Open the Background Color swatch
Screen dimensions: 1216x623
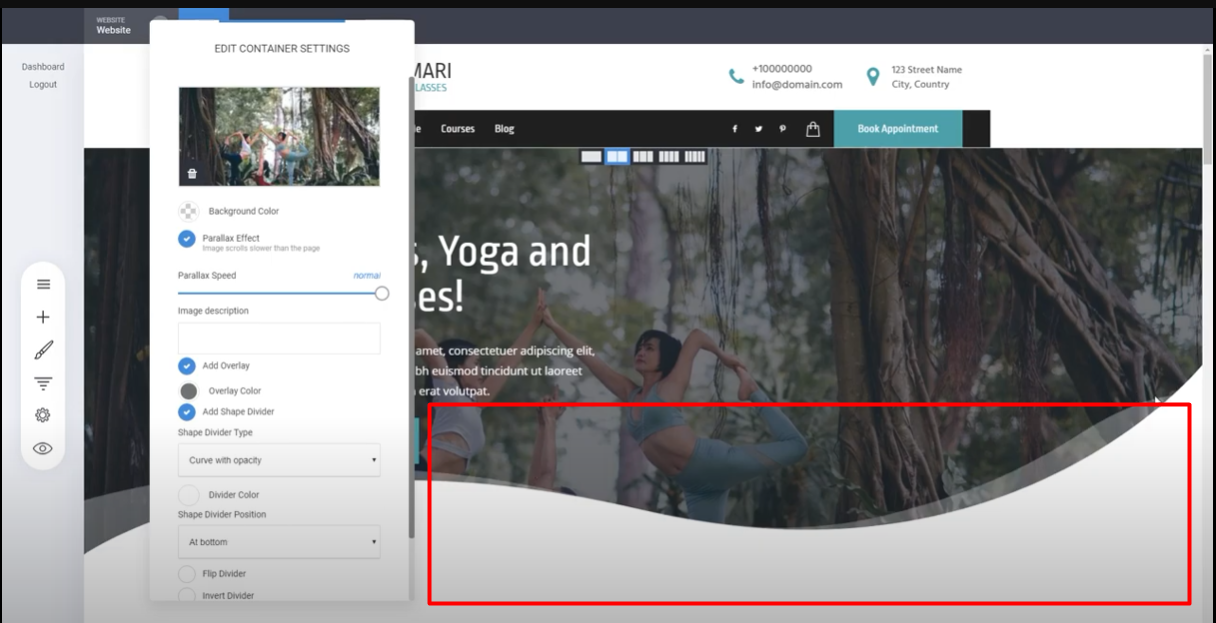188,211
